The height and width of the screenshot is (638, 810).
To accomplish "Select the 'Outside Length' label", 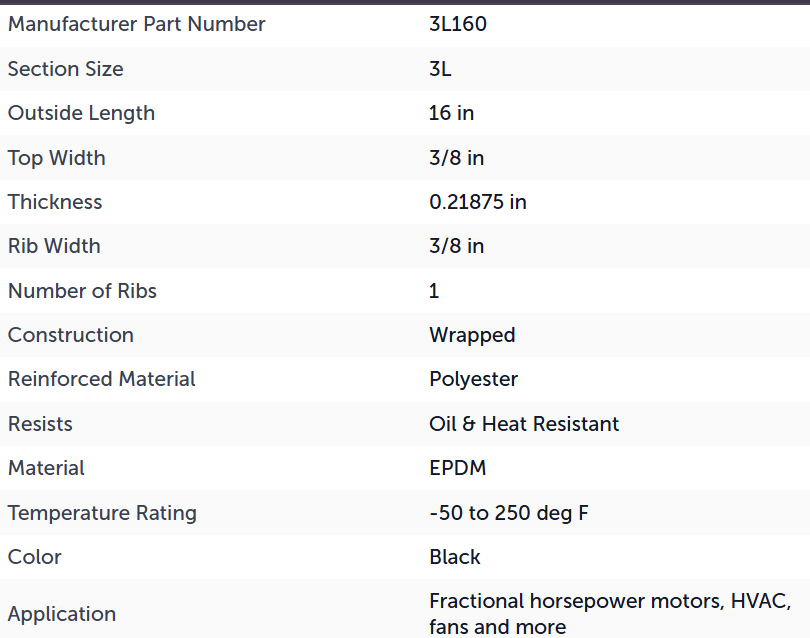I will [81, 114].
